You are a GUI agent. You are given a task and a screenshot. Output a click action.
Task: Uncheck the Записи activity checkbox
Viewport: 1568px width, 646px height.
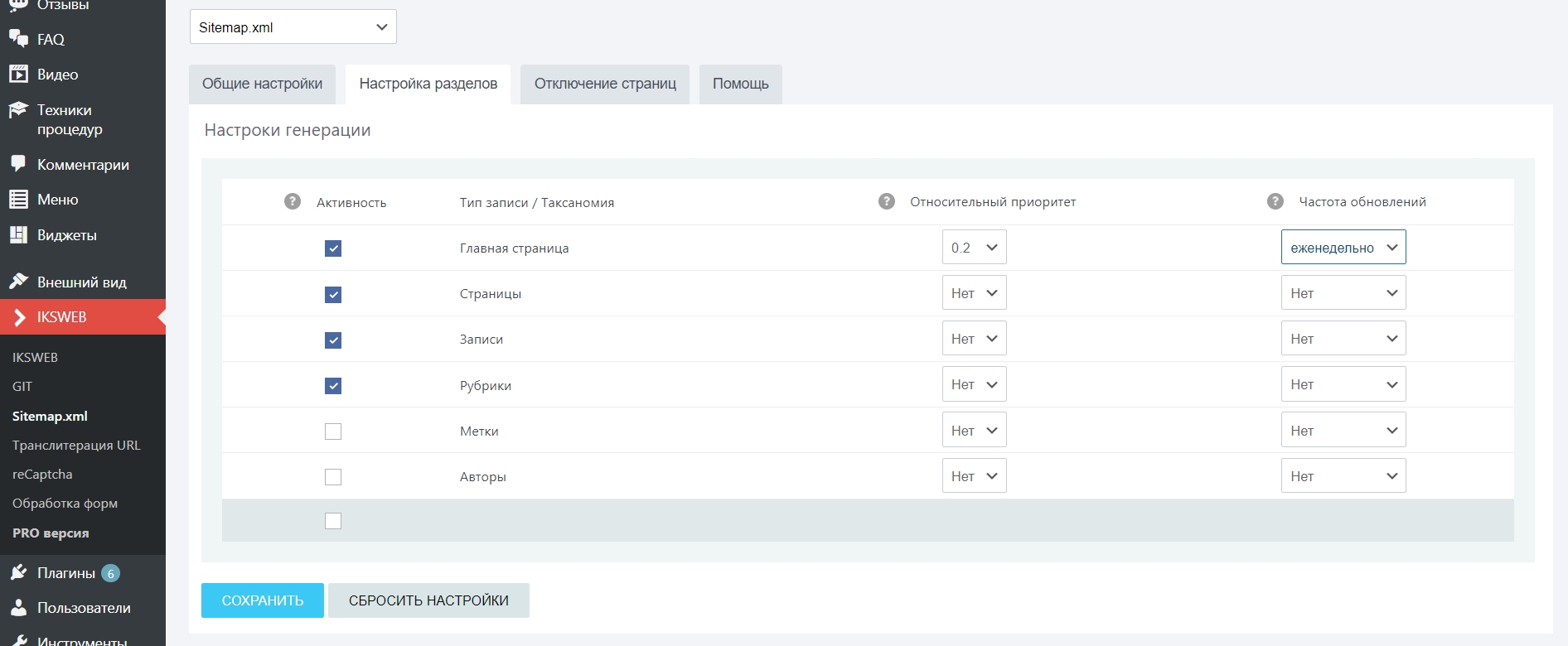pyautogui.click(x=333, y=340)
